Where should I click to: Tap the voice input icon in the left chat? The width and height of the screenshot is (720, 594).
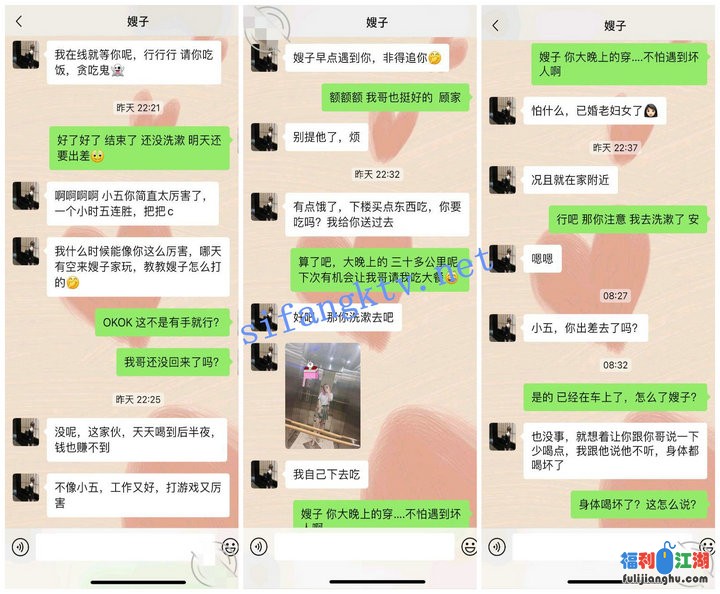click(x=20, y=547)
